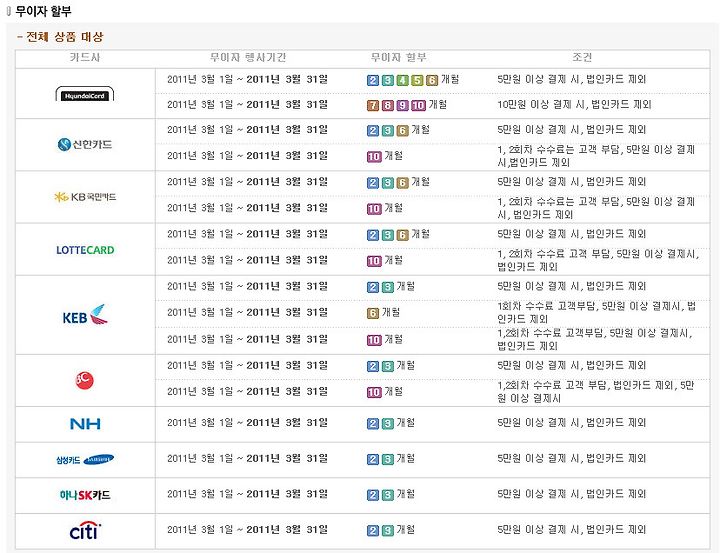
Task: Click the 카드사 column header
Action: click(85, 58)
